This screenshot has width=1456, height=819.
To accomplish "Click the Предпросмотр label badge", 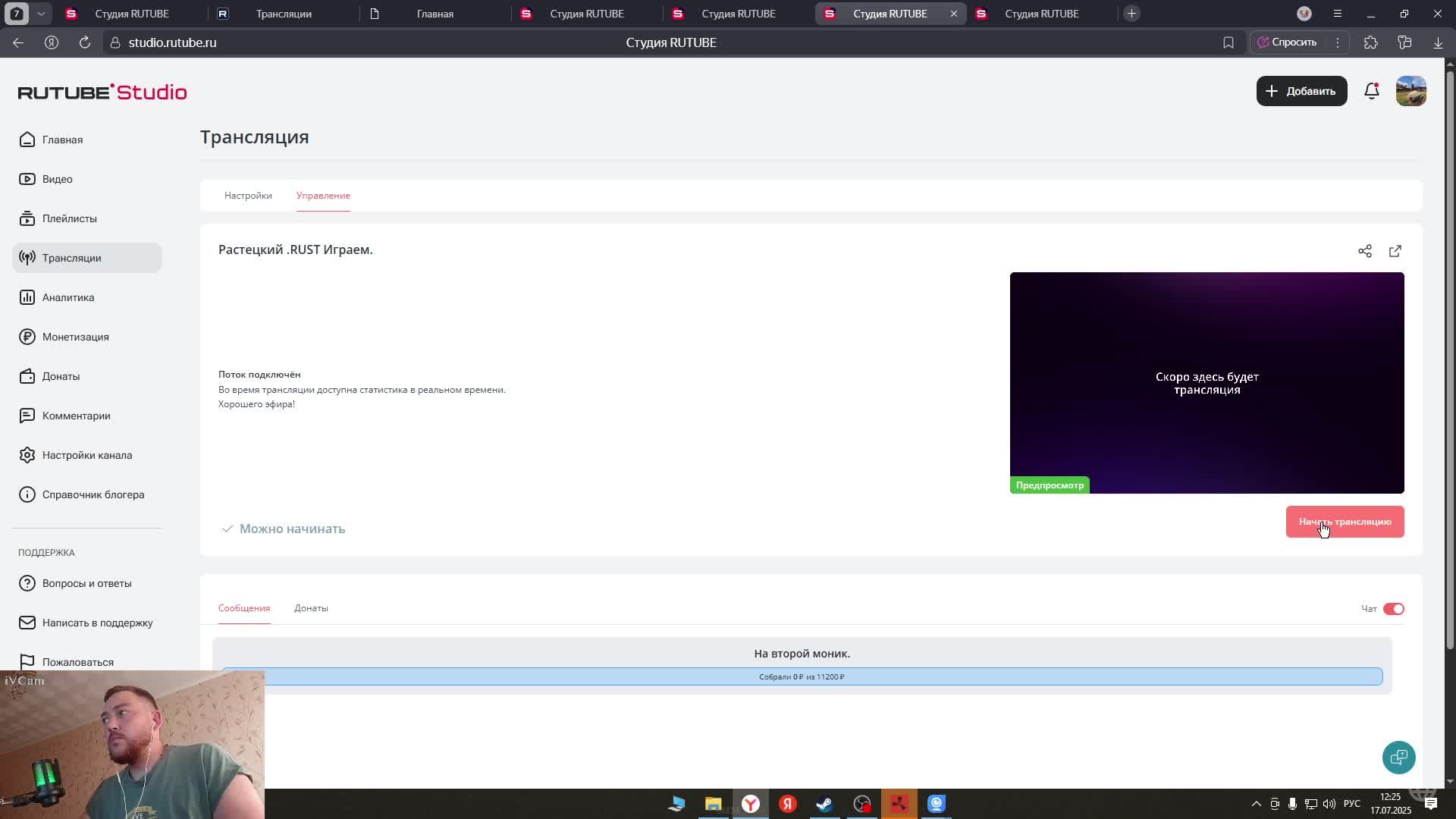I will pos(1050,485).
